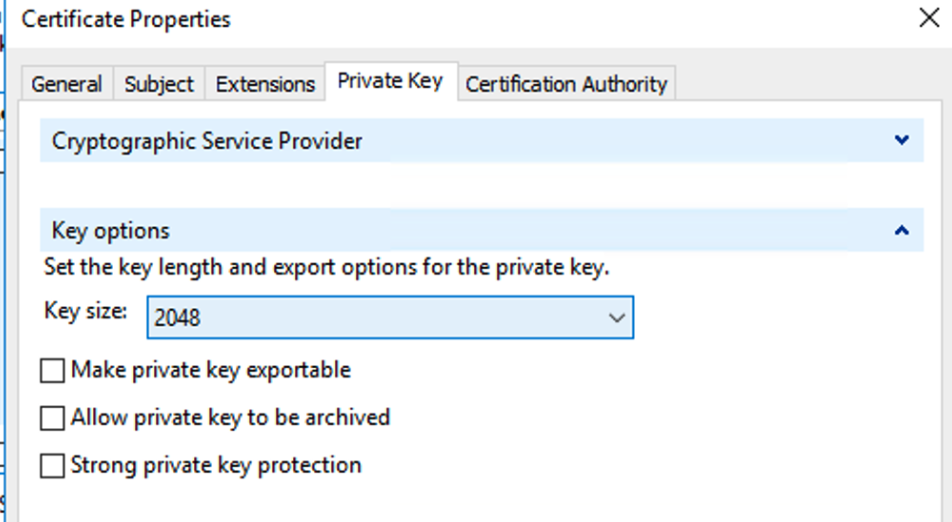Click the Certificate Properties title bar text
This screenshot has height=522, width=952.
[126, 19]
